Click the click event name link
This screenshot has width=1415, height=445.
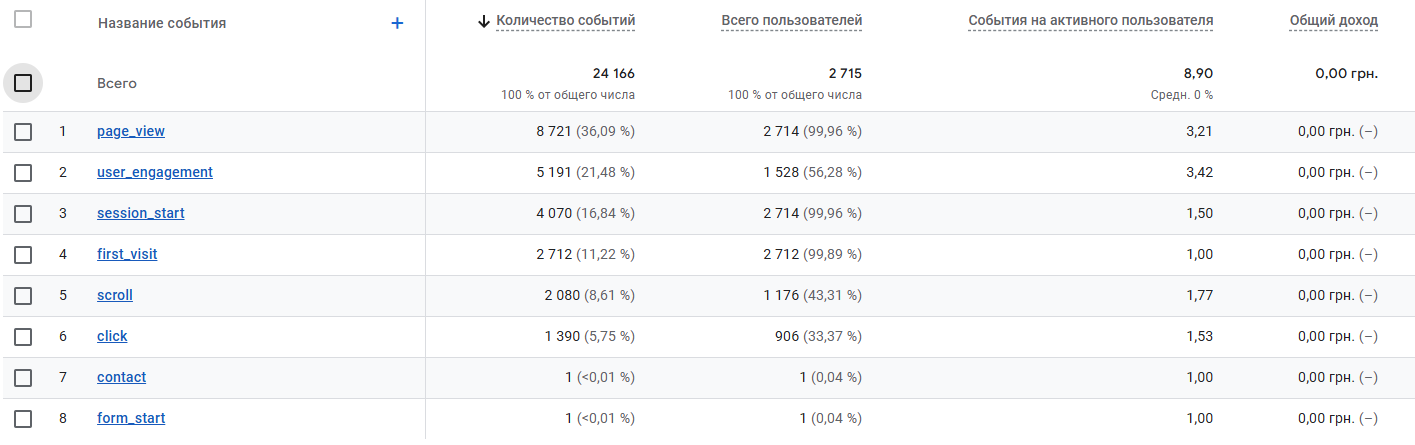coord(112,336)
